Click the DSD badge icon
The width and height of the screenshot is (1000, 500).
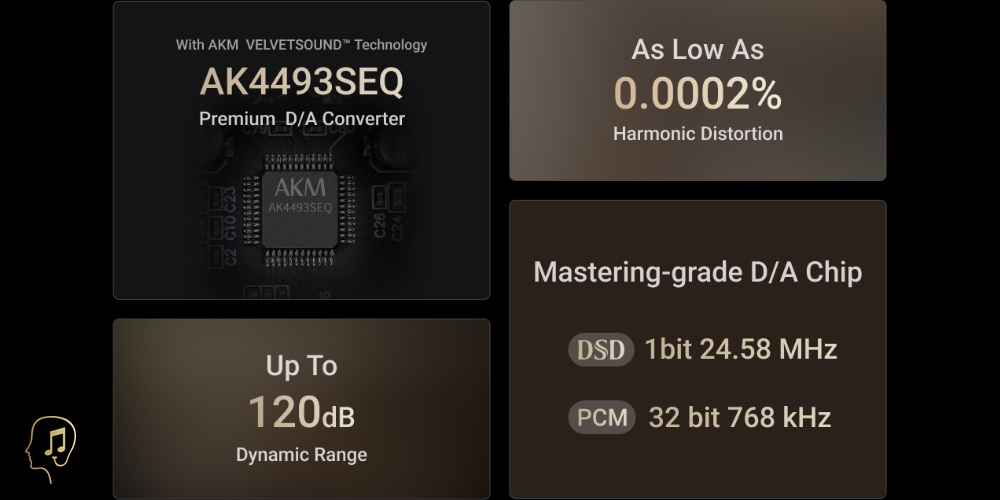pyautogui.click(x=601, y=349)
